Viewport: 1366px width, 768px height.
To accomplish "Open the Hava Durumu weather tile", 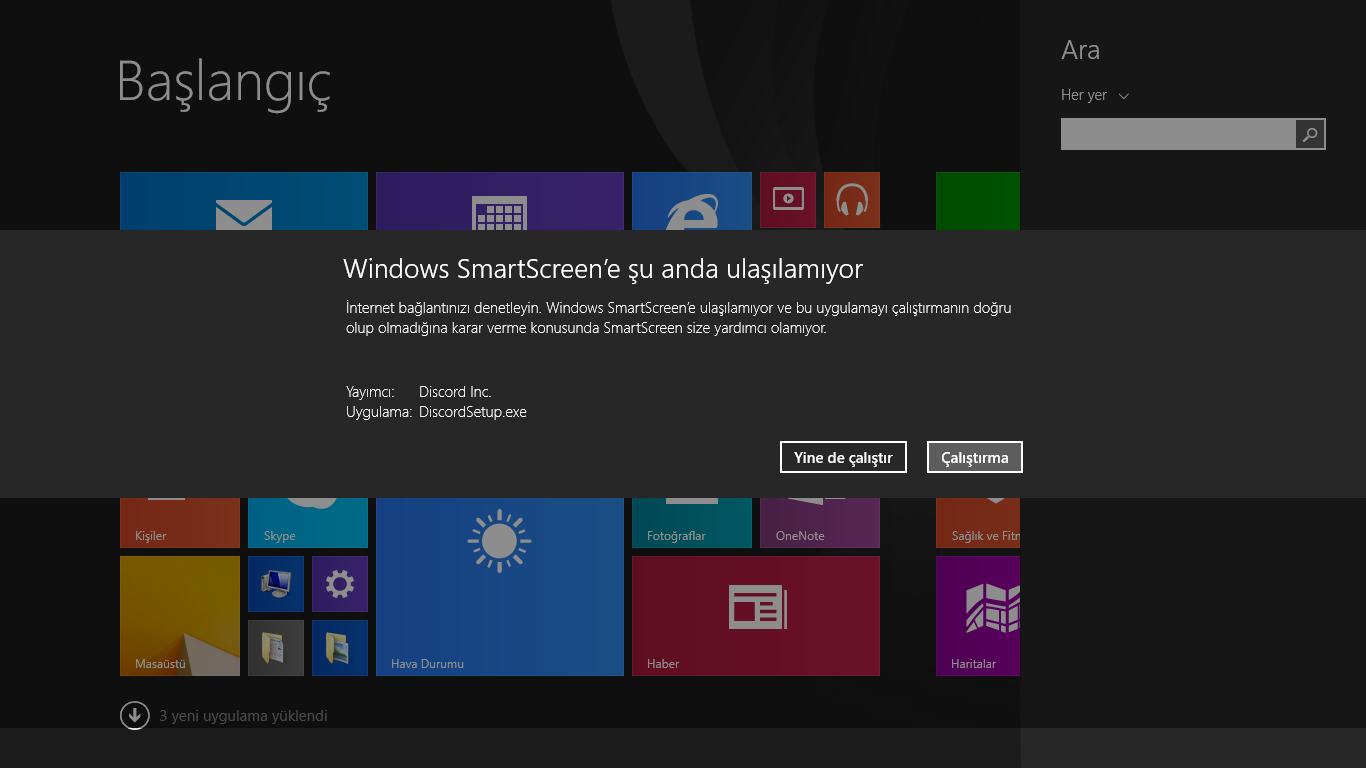I will pyautogui.click(x=500, y=587).
